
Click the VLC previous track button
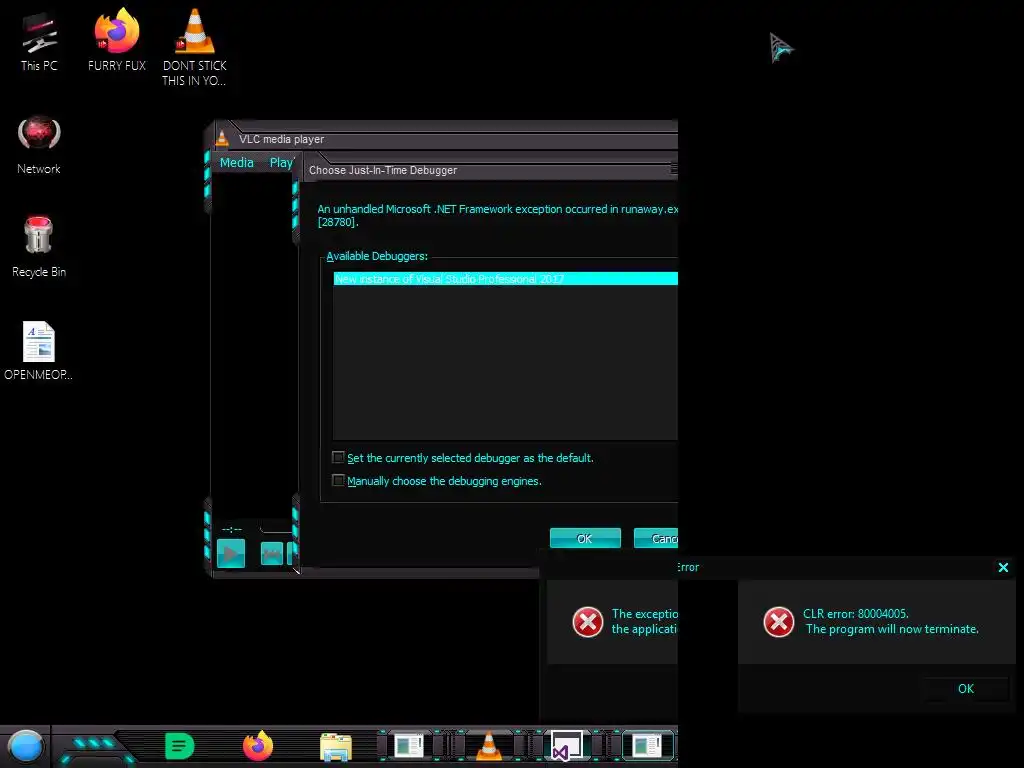pyautogui.click(x=272, y=554)
